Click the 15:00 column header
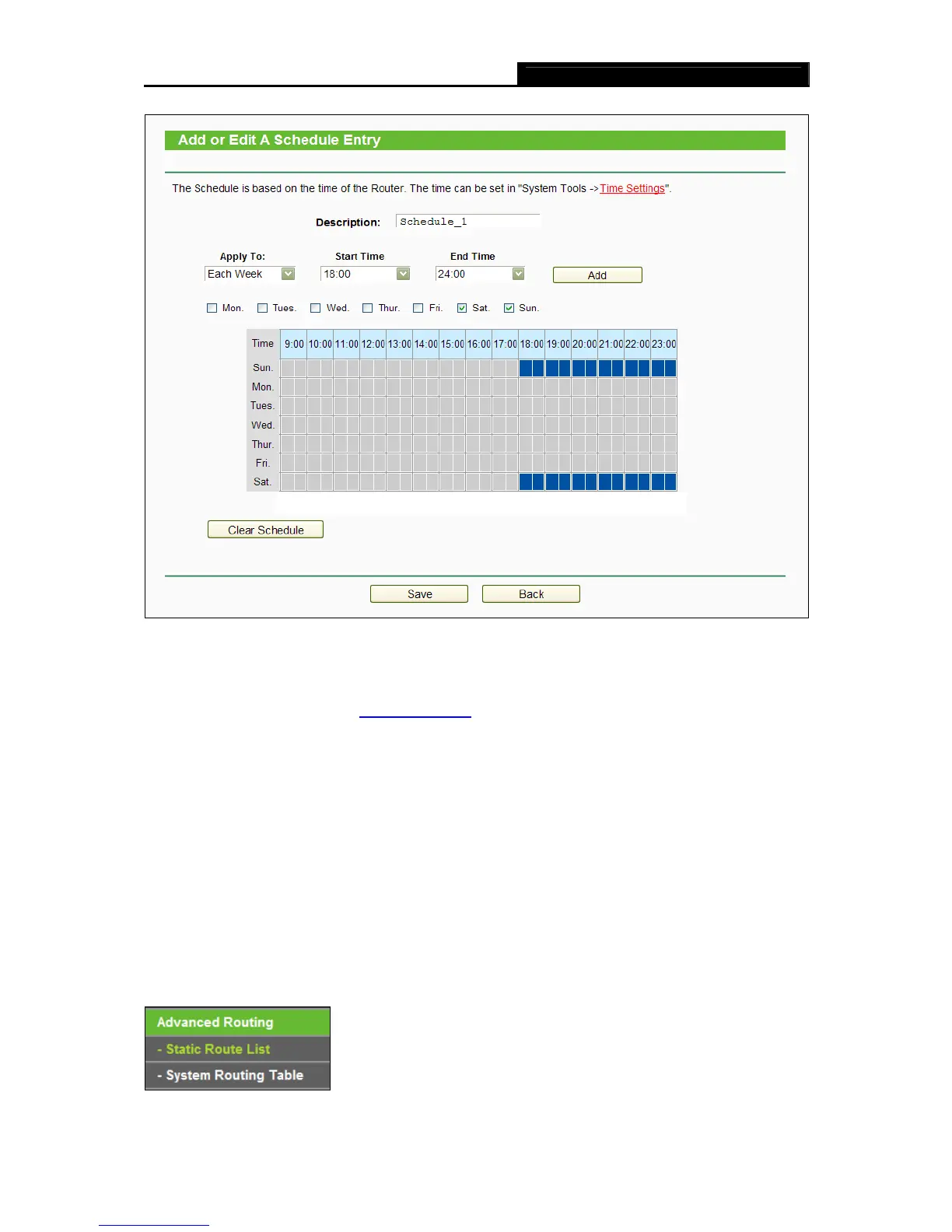The image size is (952, 1232). pos(453,344)
